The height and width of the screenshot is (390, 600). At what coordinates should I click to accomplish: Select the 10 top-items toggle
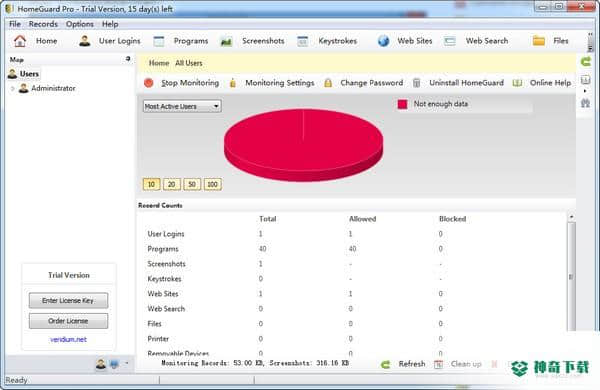[x=151, y=184]
